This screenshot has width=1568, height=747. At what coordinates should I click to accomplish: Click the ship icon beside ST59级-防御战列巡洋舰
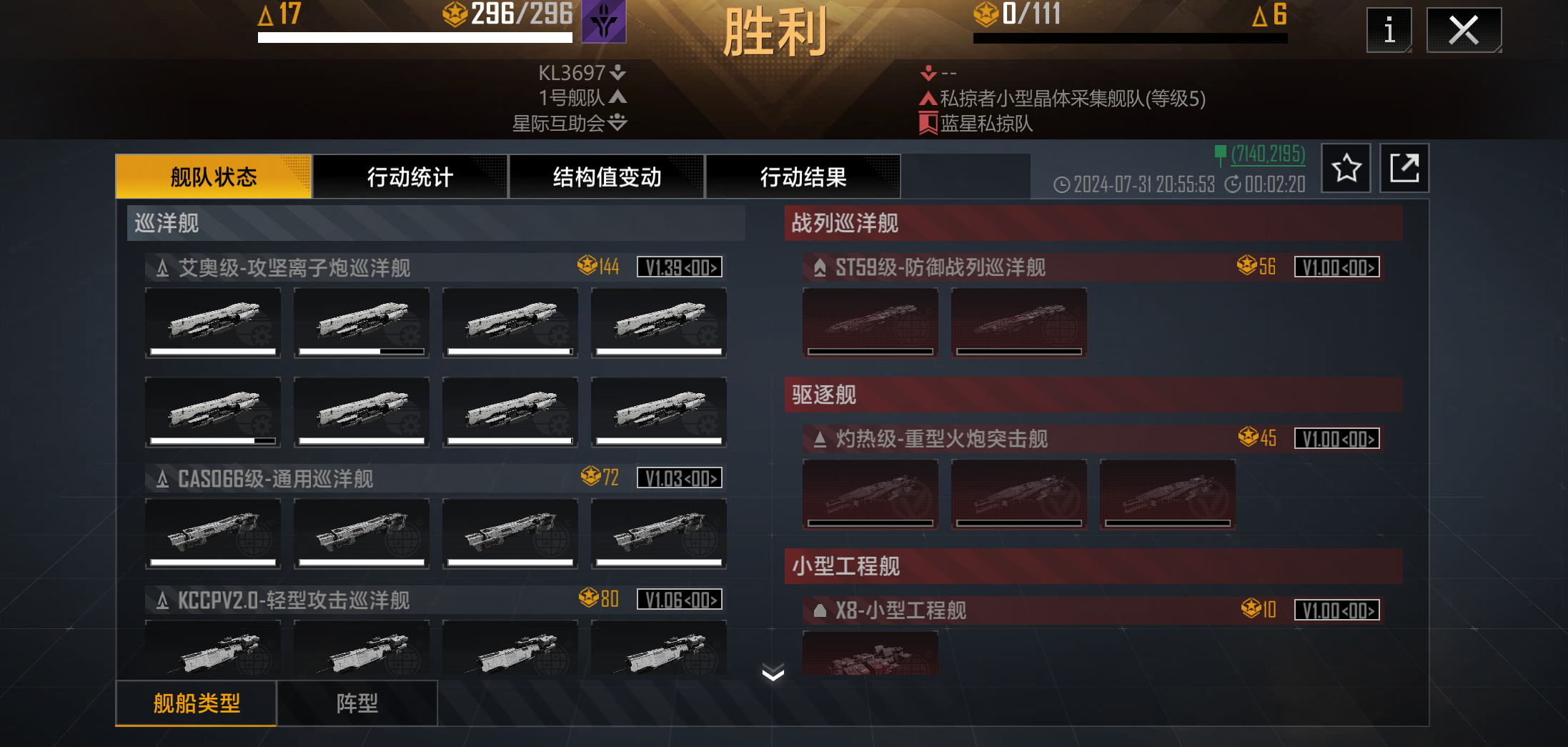[820, 268]
